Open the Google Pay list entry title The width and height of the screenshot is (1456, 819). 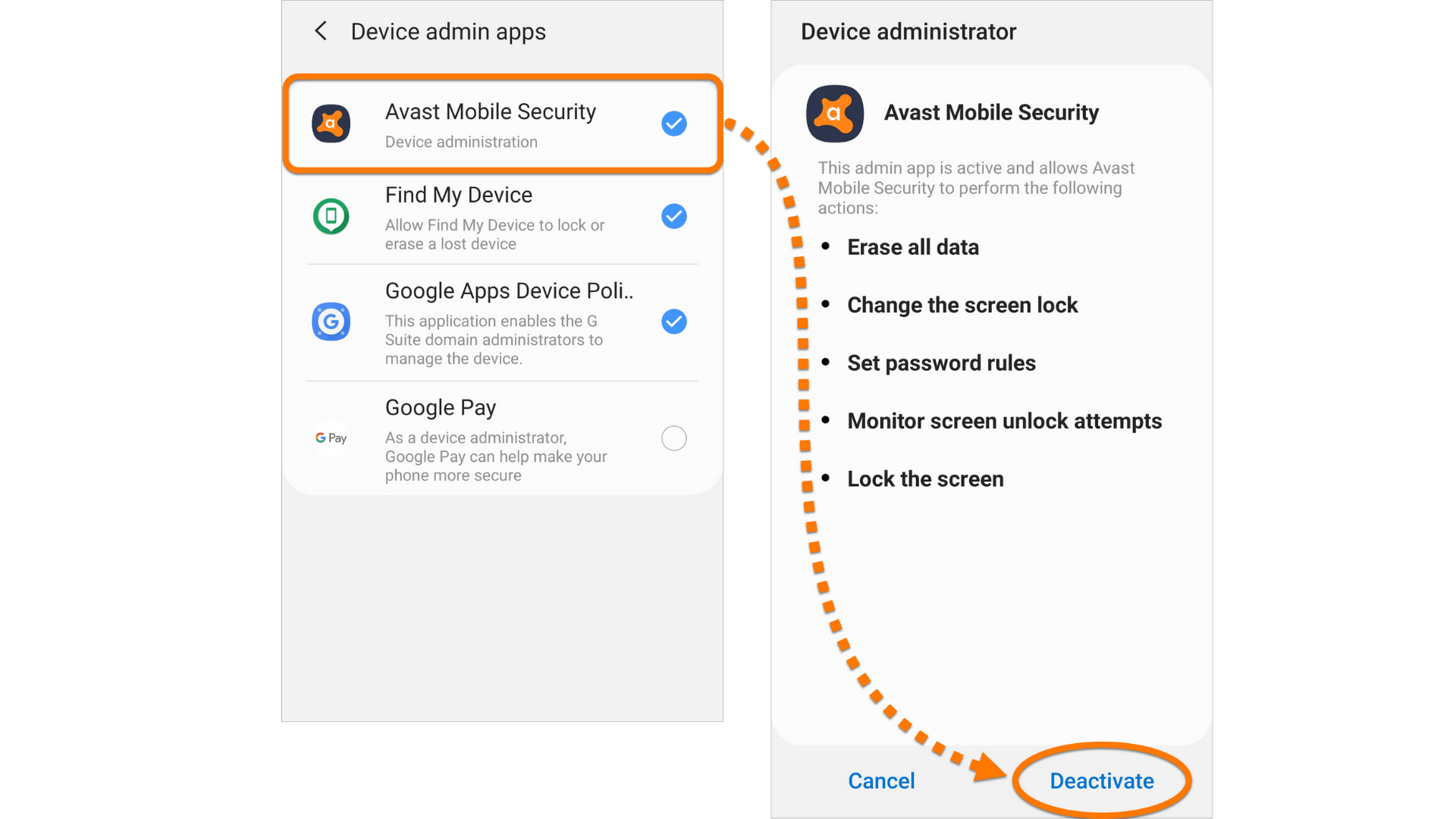click(441, 408)
